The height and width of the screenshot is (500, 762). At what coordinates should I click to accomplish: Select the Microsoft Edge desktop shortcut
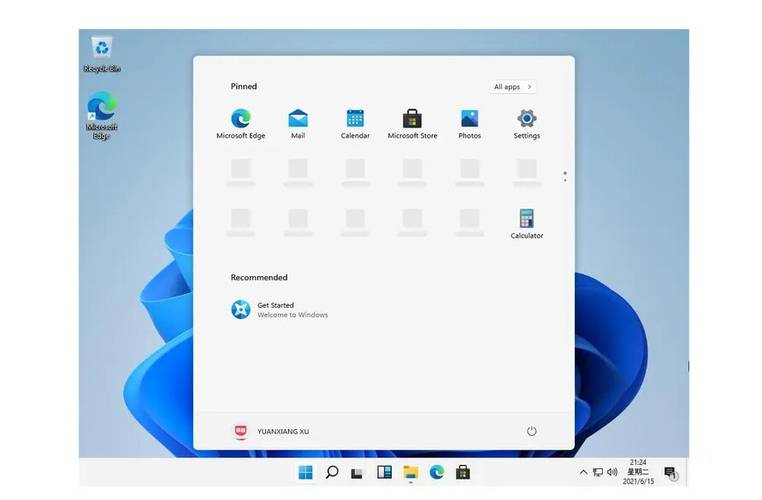pos(102,116)
